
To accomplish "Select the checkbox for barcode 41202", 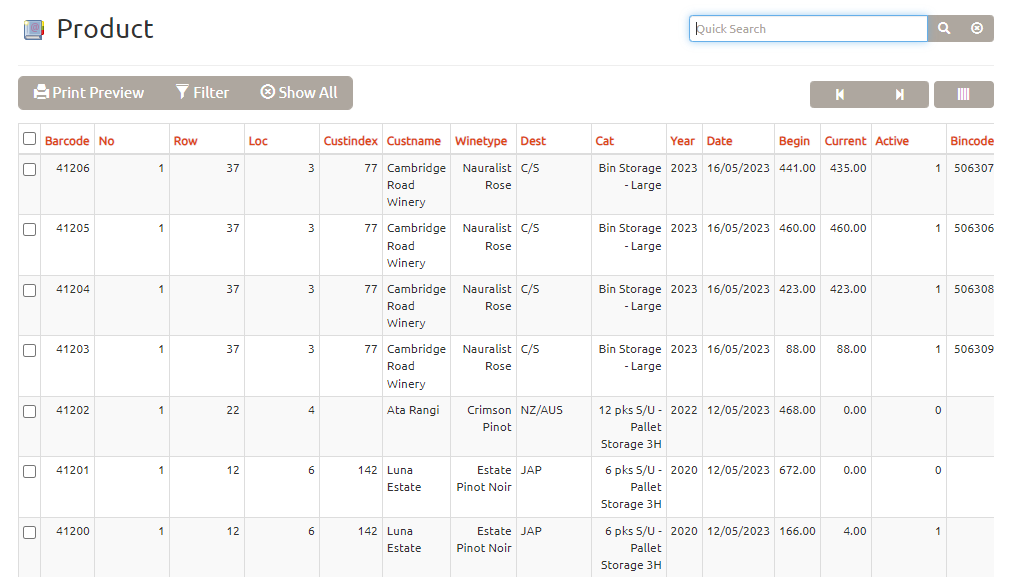I will [x=29, y=411].
